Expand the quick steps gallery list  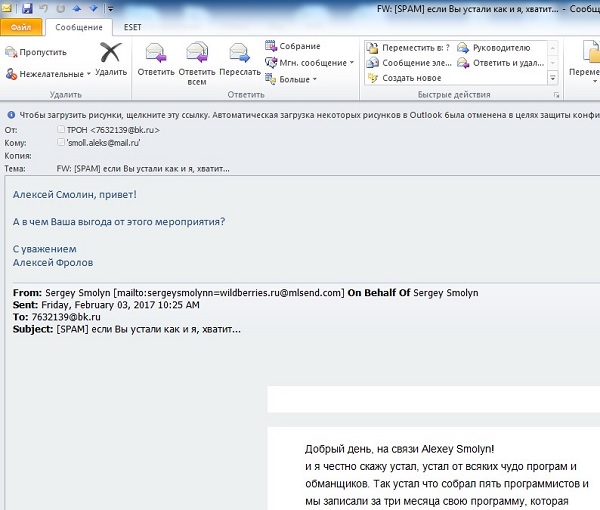(553, 78)
